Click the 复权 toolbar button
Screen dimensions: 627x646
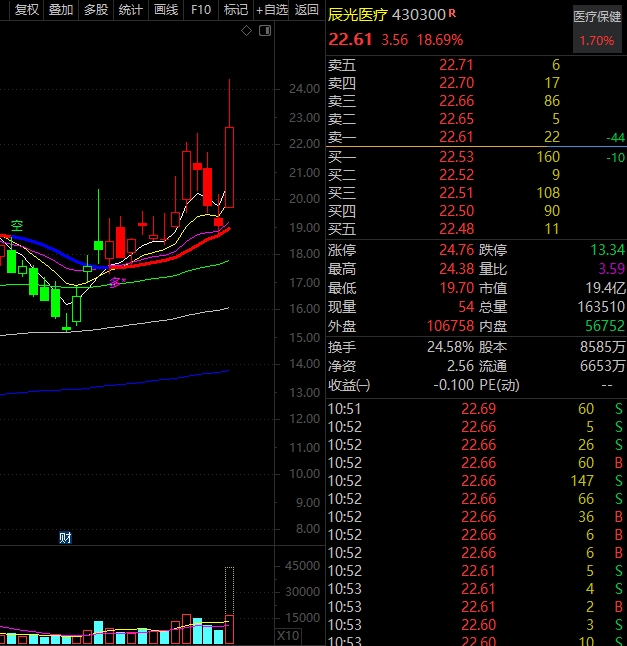pos(26,9)
